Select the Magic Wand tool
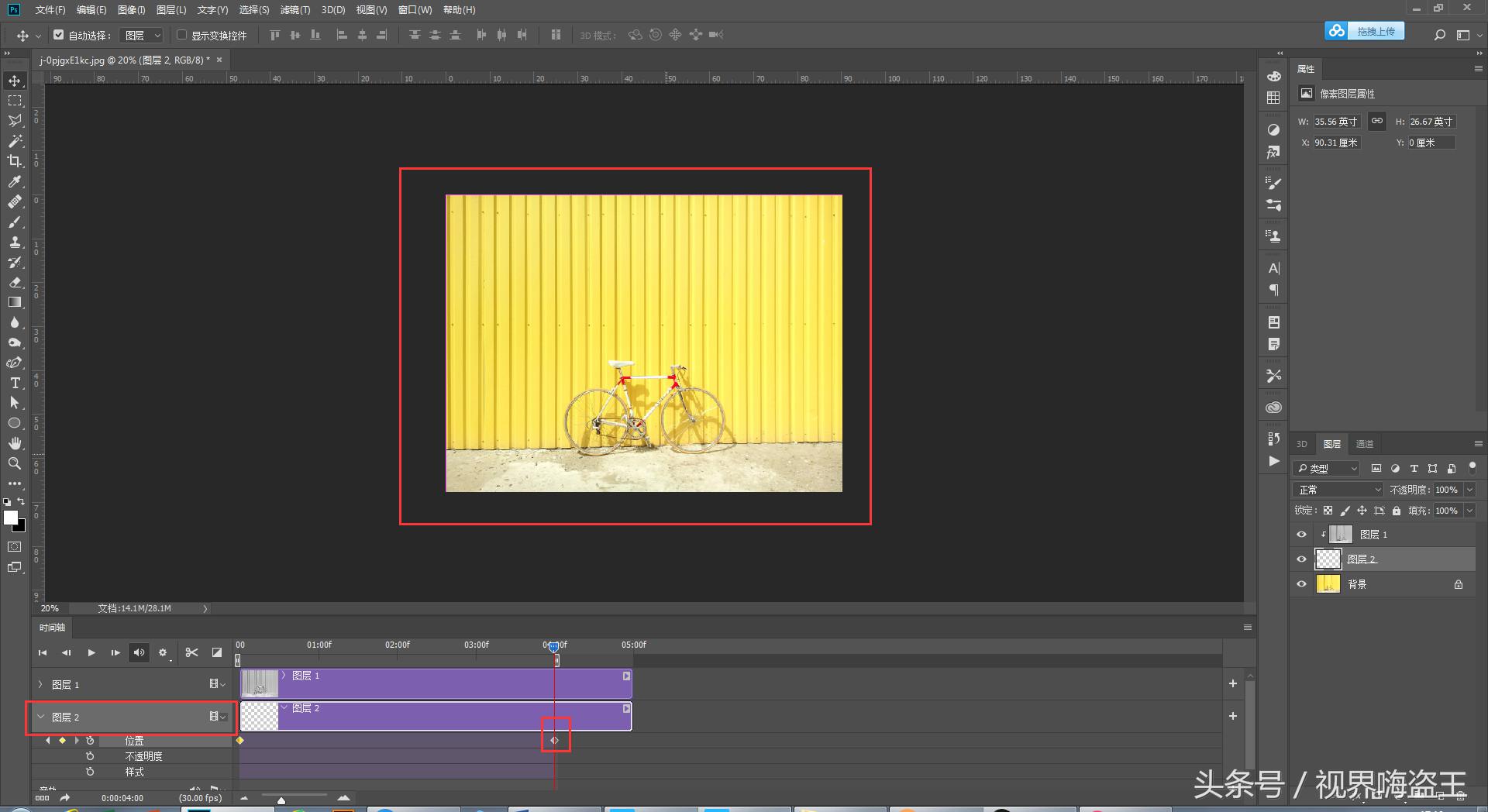Image resolution: width=1488 pixels, height=812 pixels. tap(15, 141)
